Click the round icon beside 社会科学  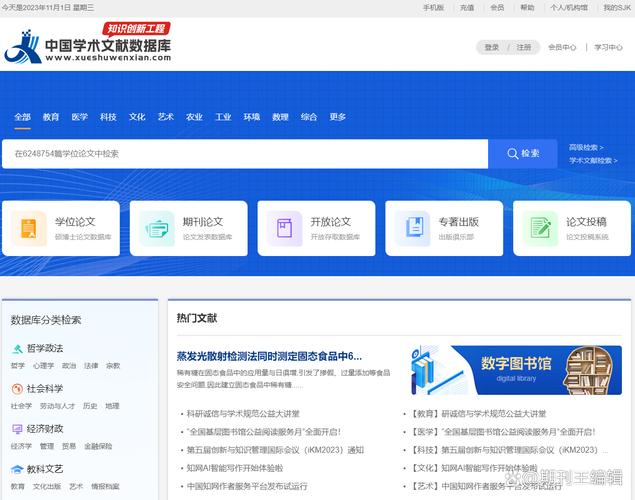pyautogui.click(x=17, y=389)
